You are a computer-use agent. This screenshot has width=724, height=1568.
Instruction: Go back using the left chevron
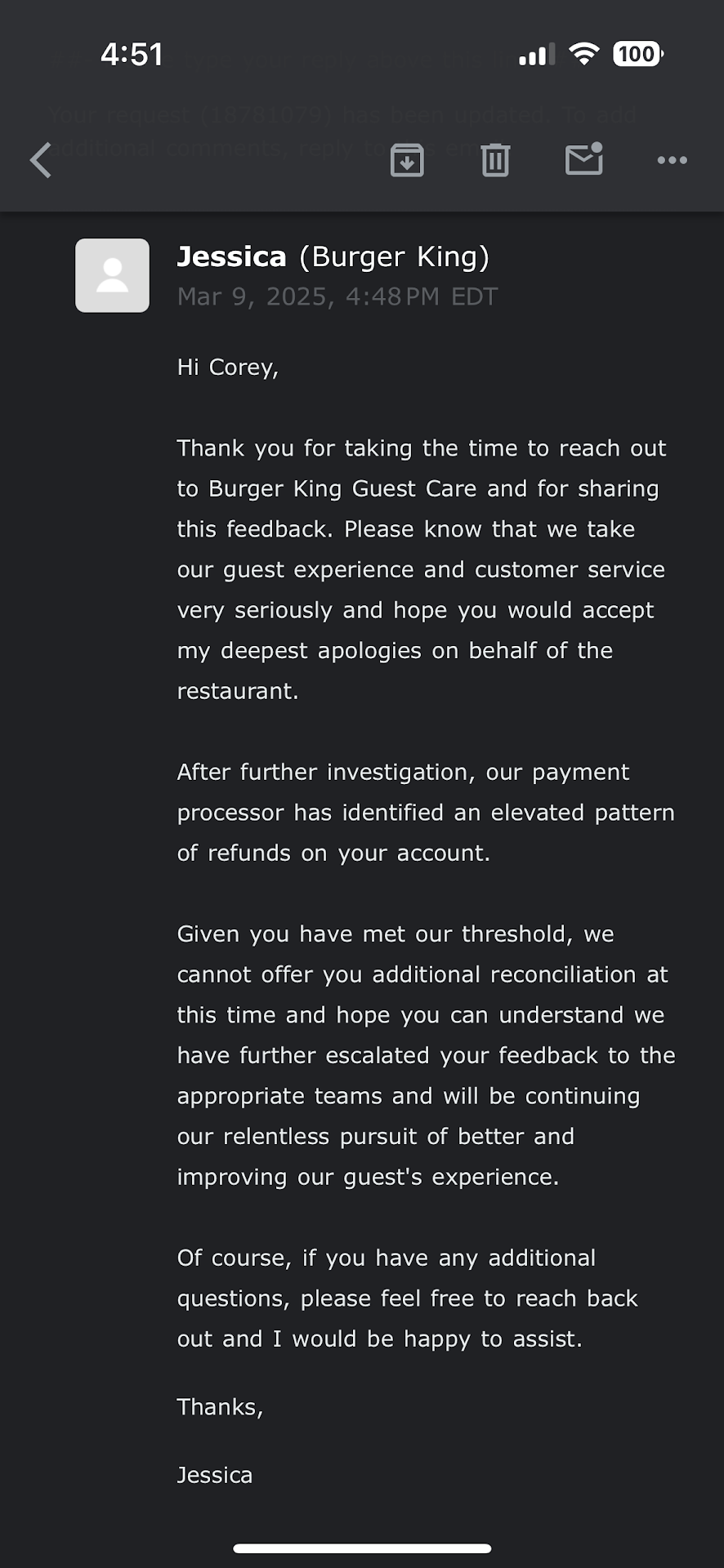[x=41, y=160]
